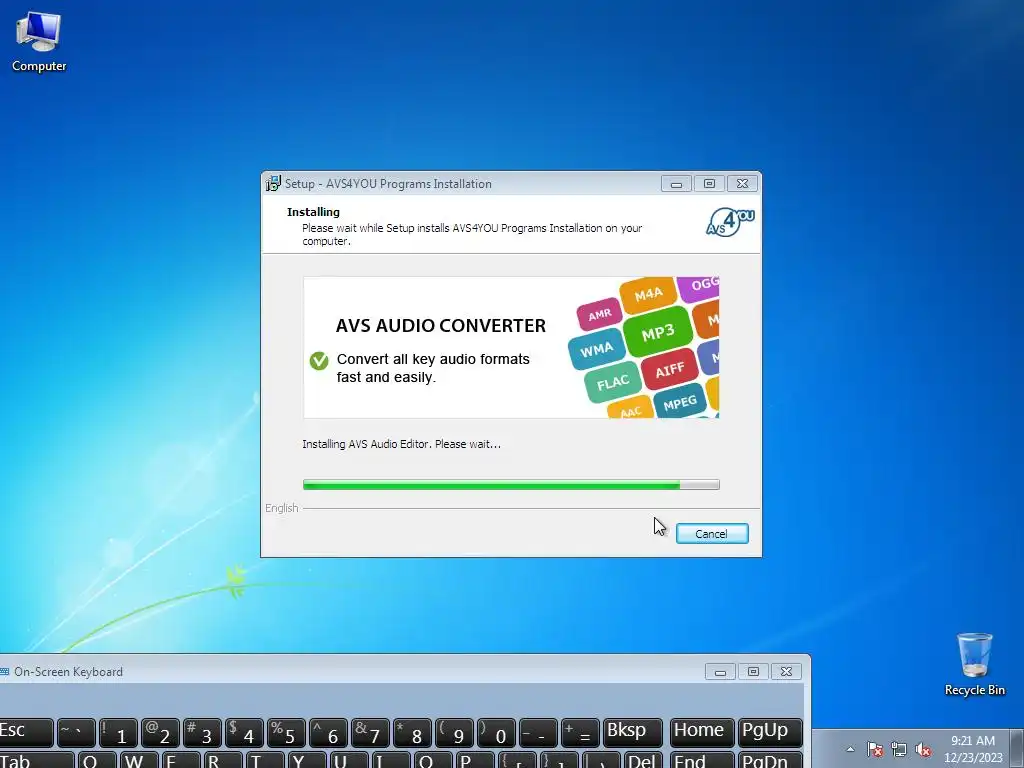This screenshot has width=1024, height=768.
Task: Select the Recycle Bin desktop icon
Action: click(974, 664)
